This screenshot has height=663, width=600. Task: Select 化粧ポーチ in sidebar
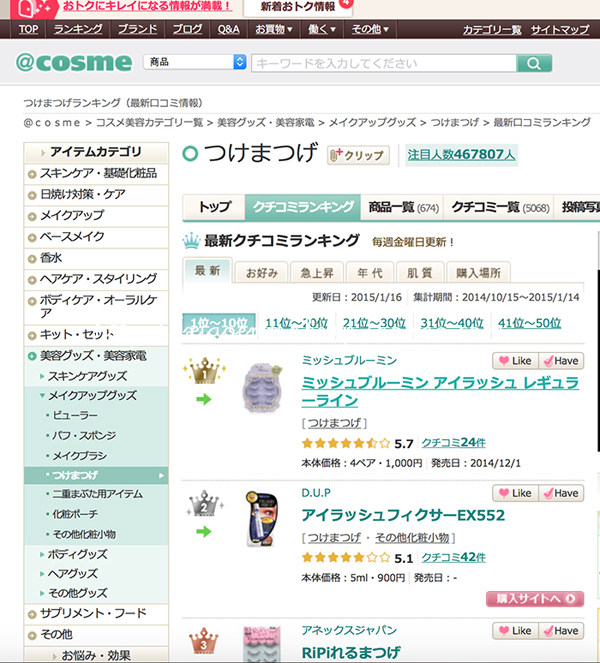[x=75, y=514]
